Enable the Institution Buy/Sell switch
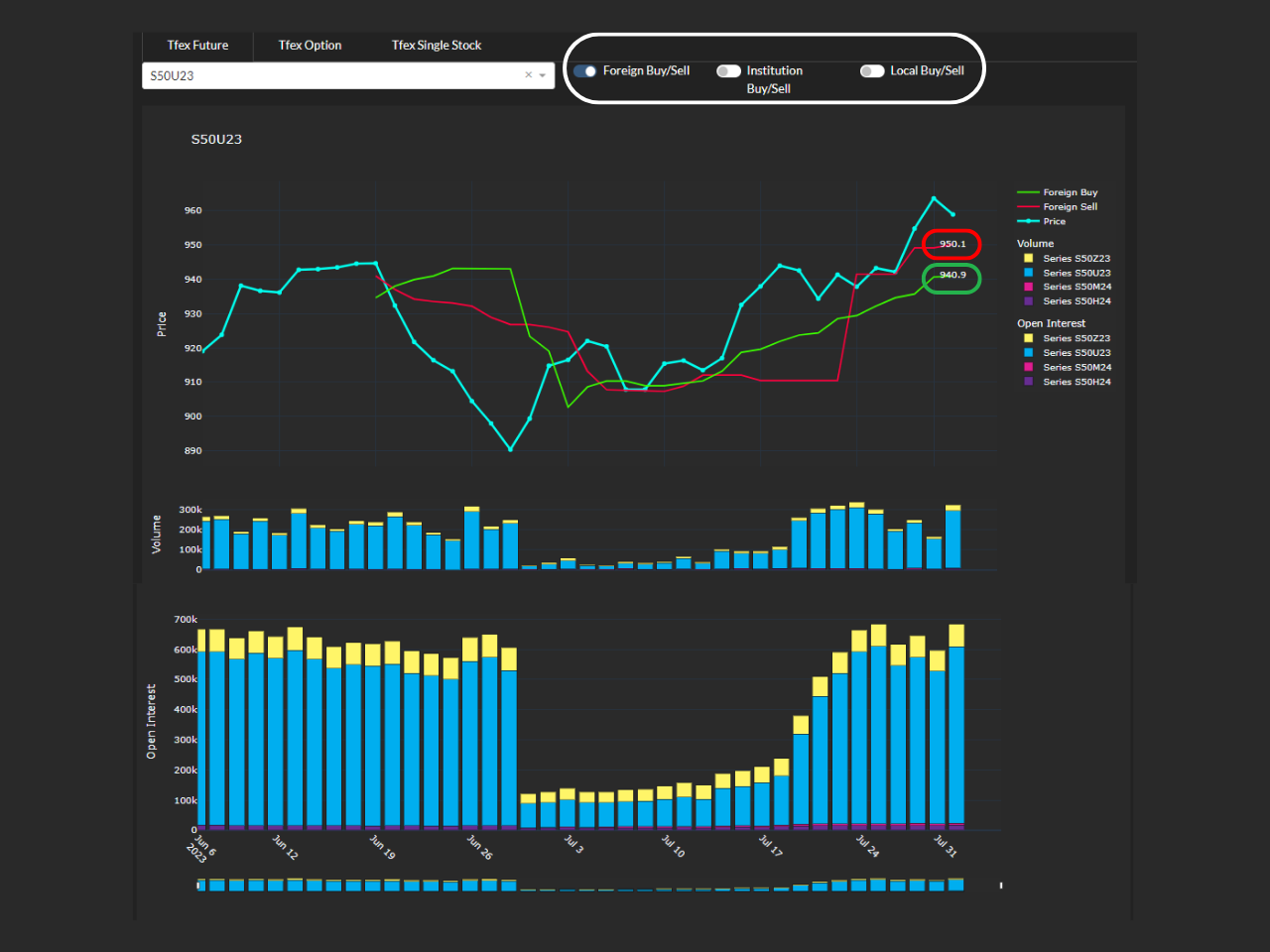This screenshot has height=952, width=1270. [x=729, y=70]
